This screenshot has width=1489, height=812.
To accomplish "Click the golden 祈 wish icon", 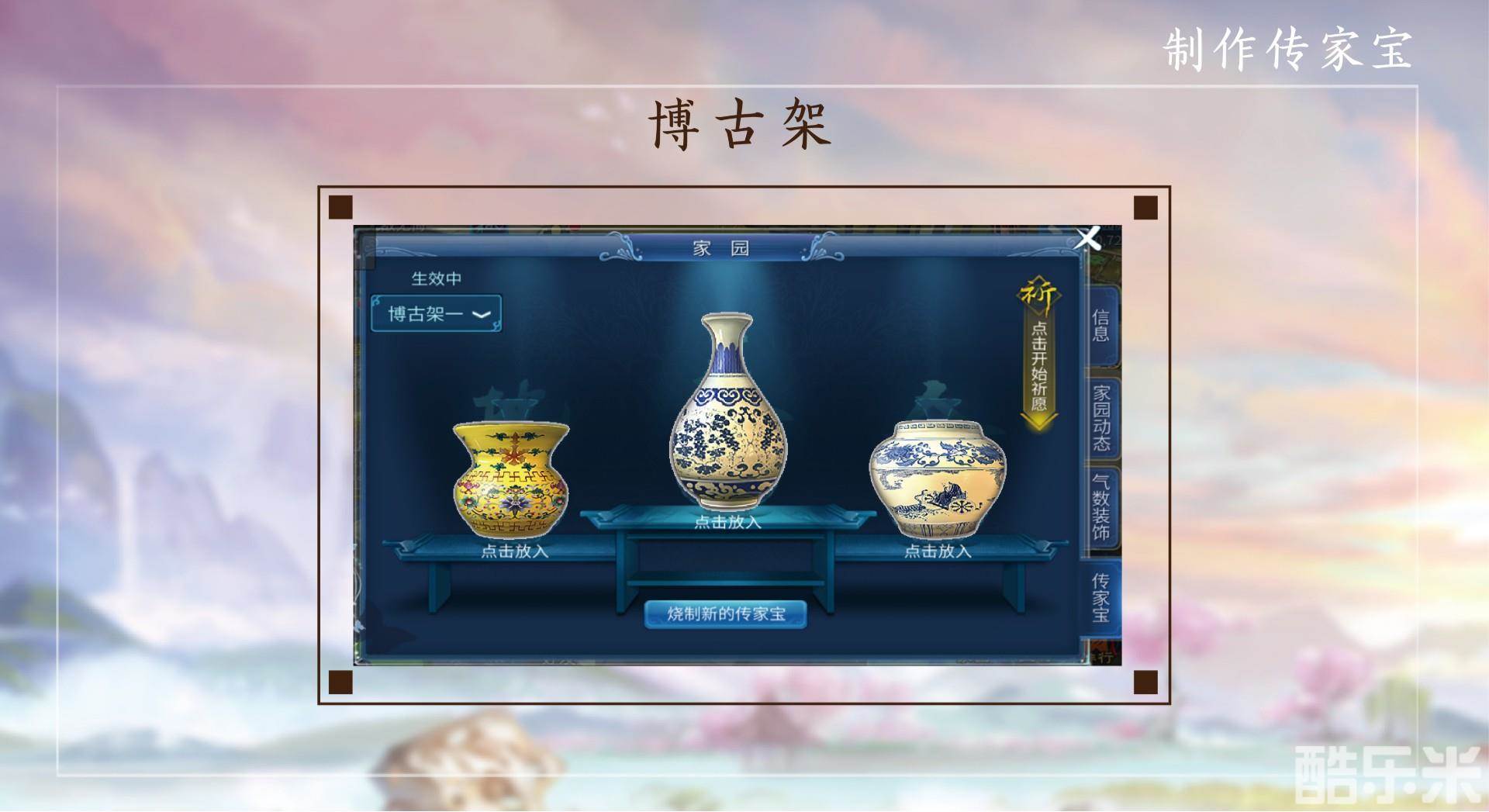I will pos(1038,295).
